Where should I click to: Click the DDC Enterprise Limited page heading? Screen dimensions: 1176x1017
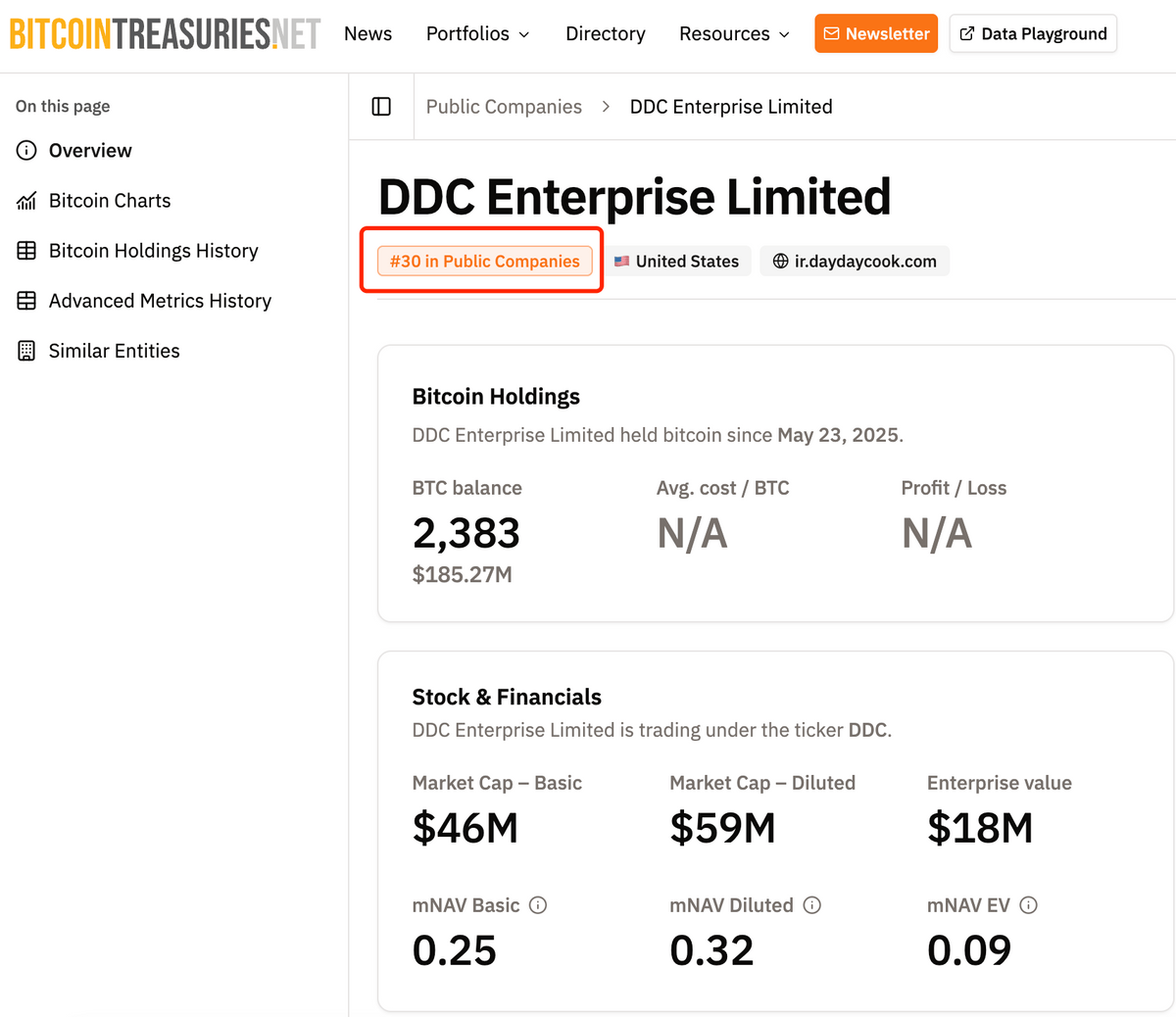click(x=635, y=196)
